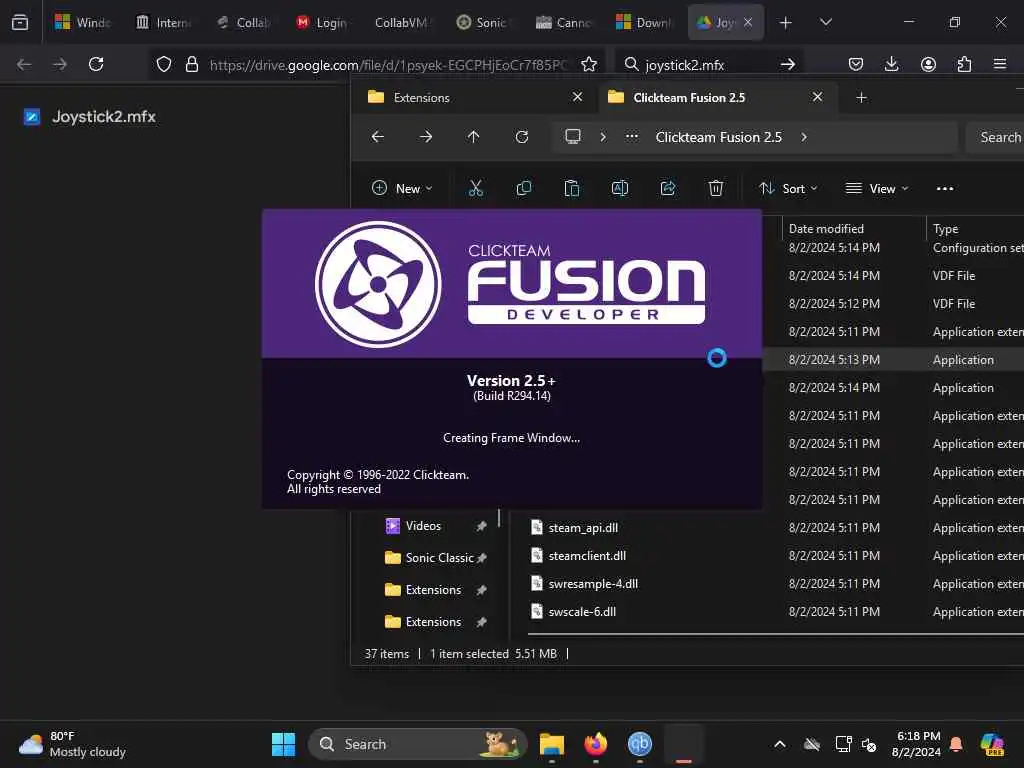The image size is (1024, 768).
Task: Reload the Firefox page
Action: [x=96, y=64]
